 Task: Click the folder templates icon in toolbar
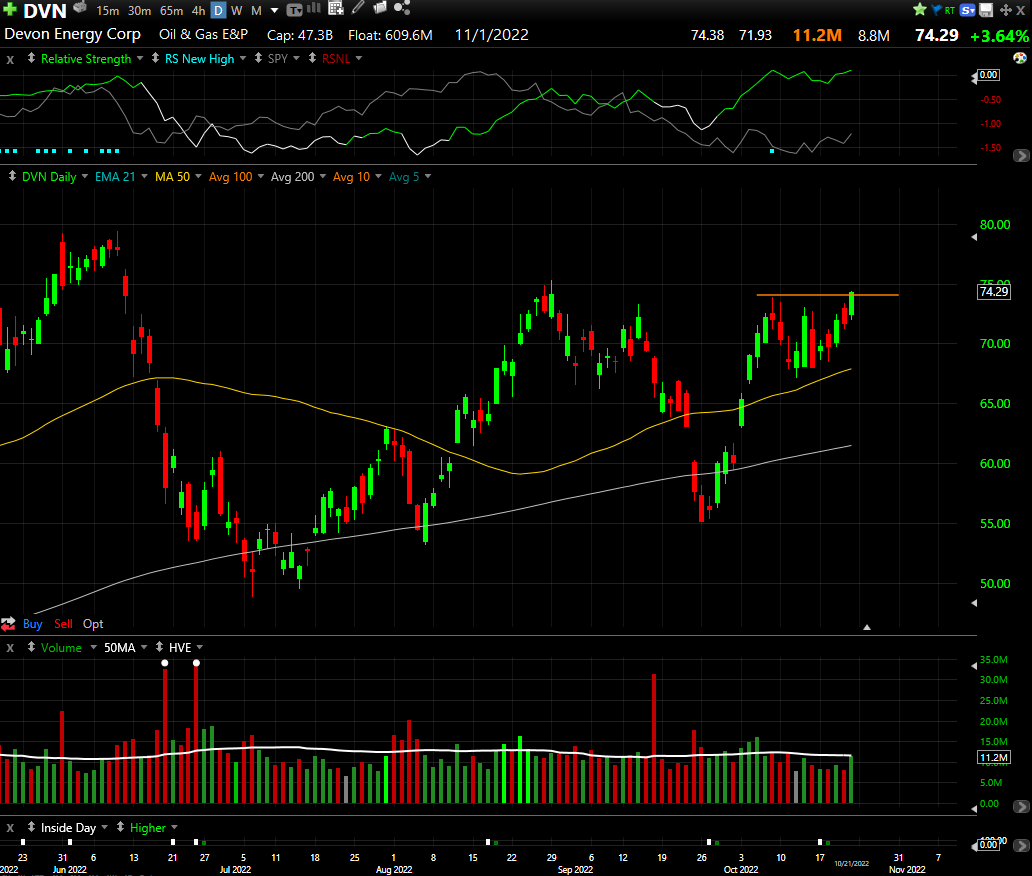(x=380, y=8)
